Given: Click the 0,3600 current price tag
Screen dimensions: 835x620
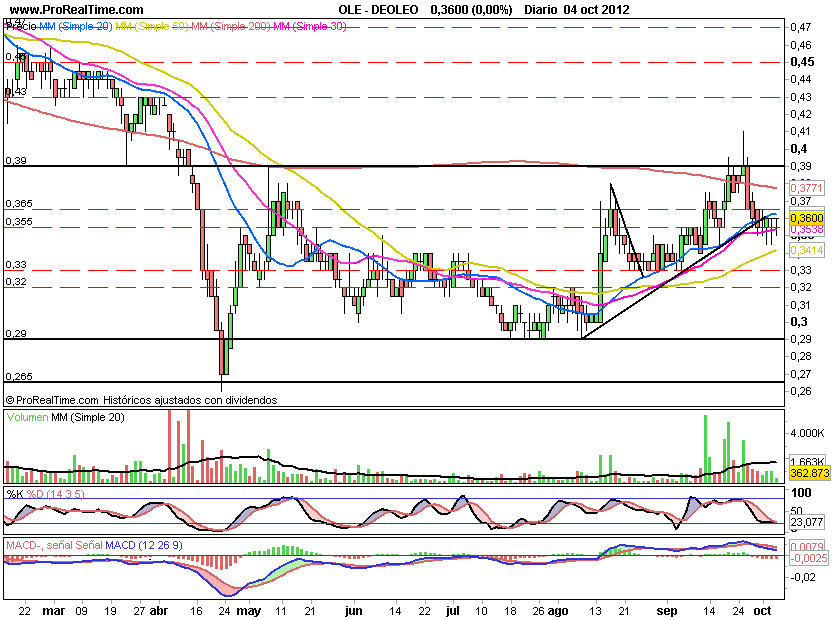Looking at the screenshot, I should 805,217.
